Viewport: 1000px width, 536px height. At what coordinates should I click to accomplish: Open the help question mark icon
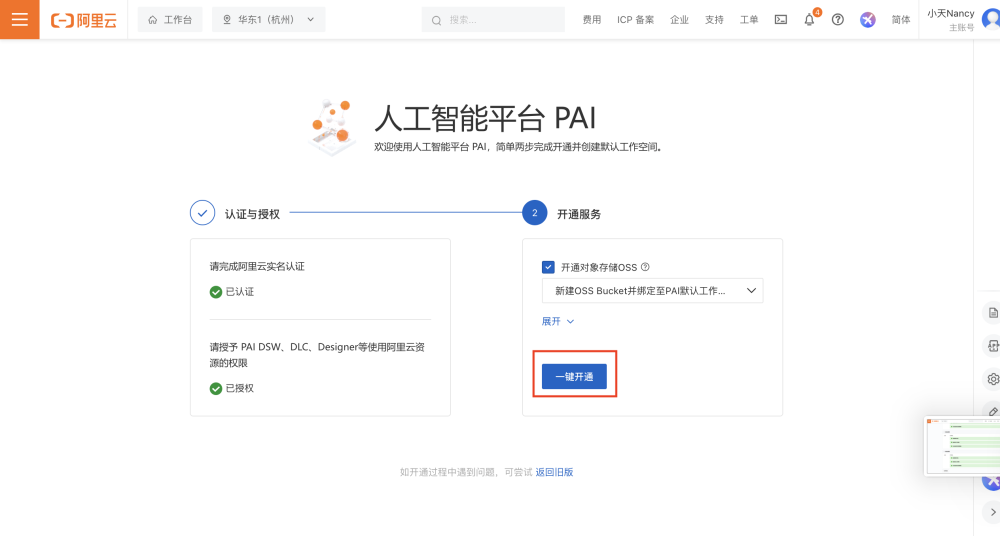click(x=838, y=20)
